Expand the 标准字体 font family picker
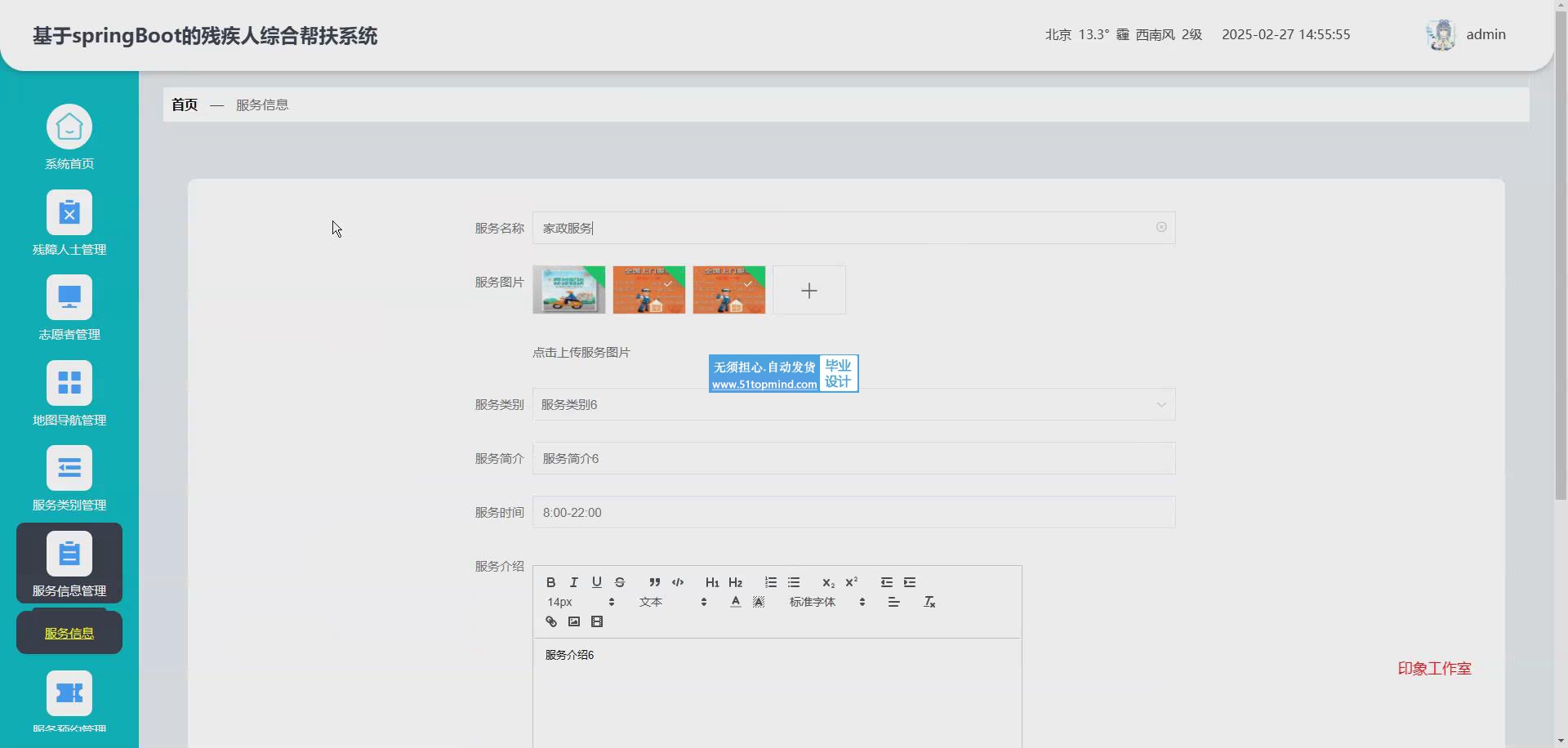The image size is (1568, 748). [826, 602]
